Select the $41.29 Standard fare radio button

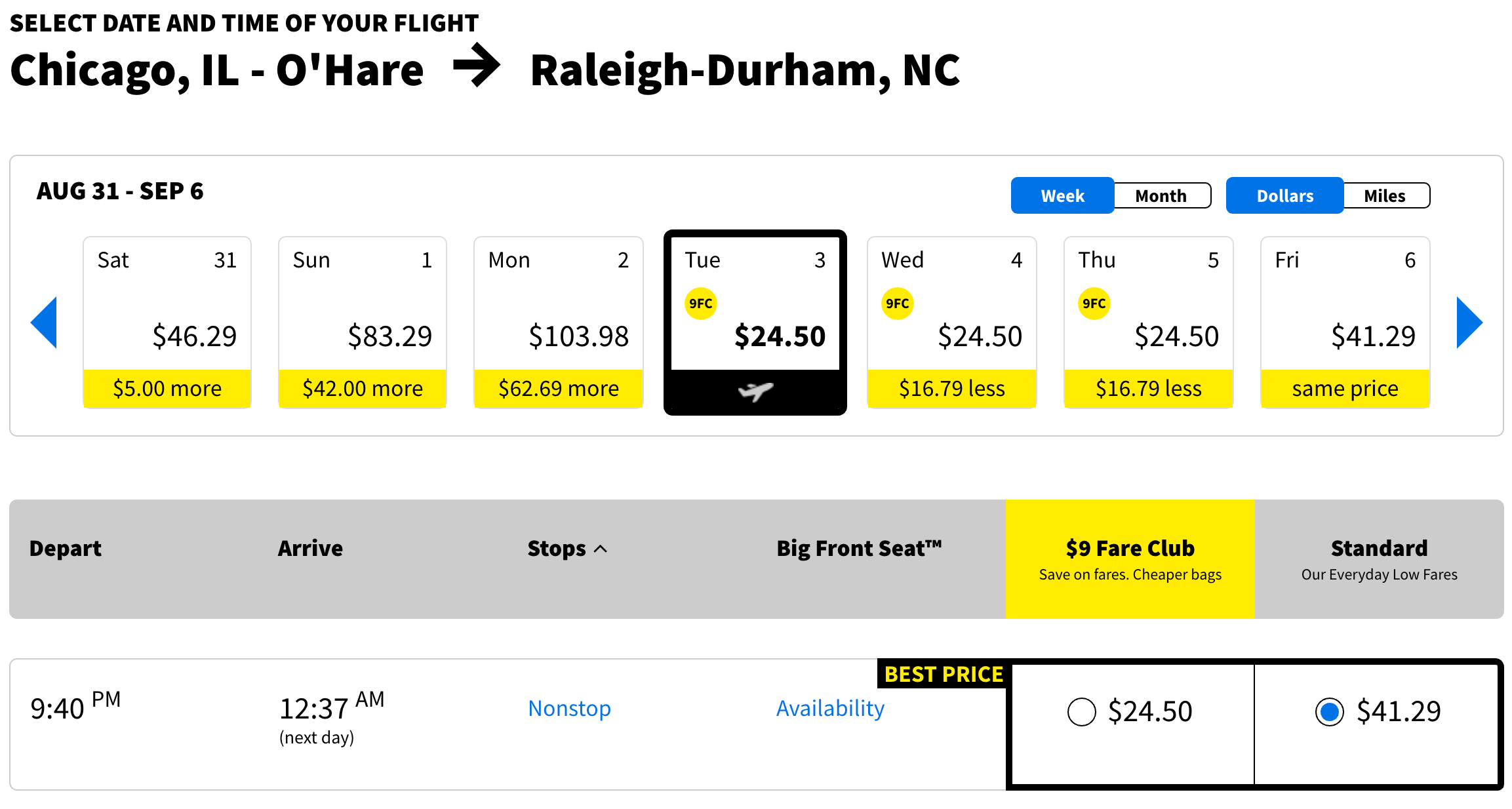pos(1329,712)
